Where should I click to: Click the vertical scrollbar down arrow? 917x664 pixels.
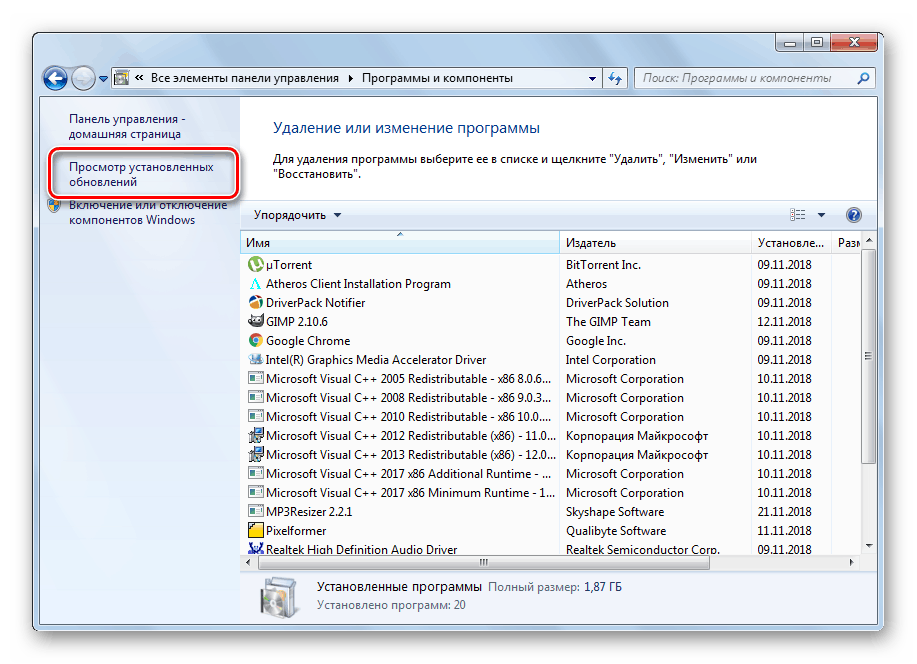[x=869, y=546]
